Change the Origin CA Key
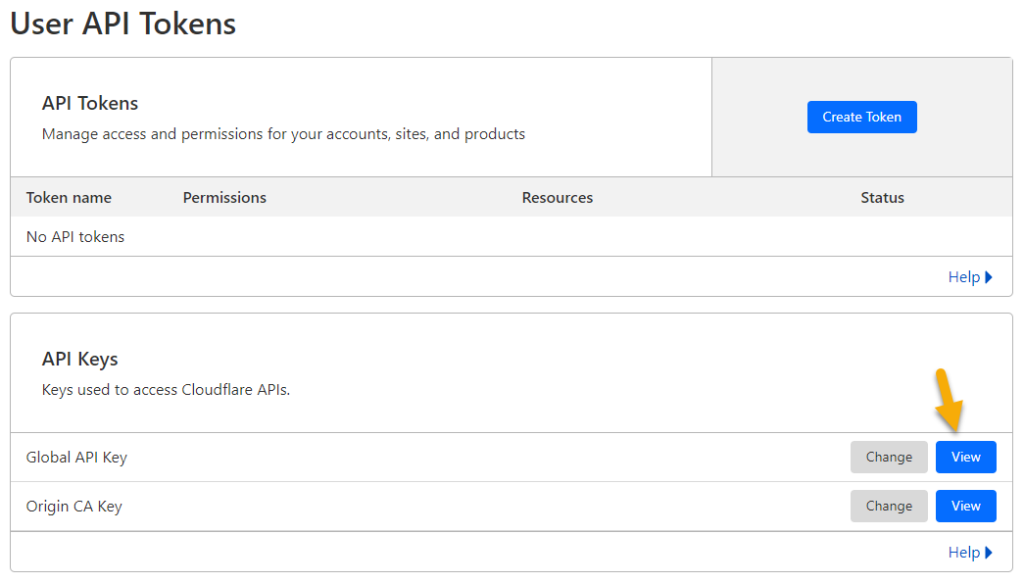 tap(888, 506)
